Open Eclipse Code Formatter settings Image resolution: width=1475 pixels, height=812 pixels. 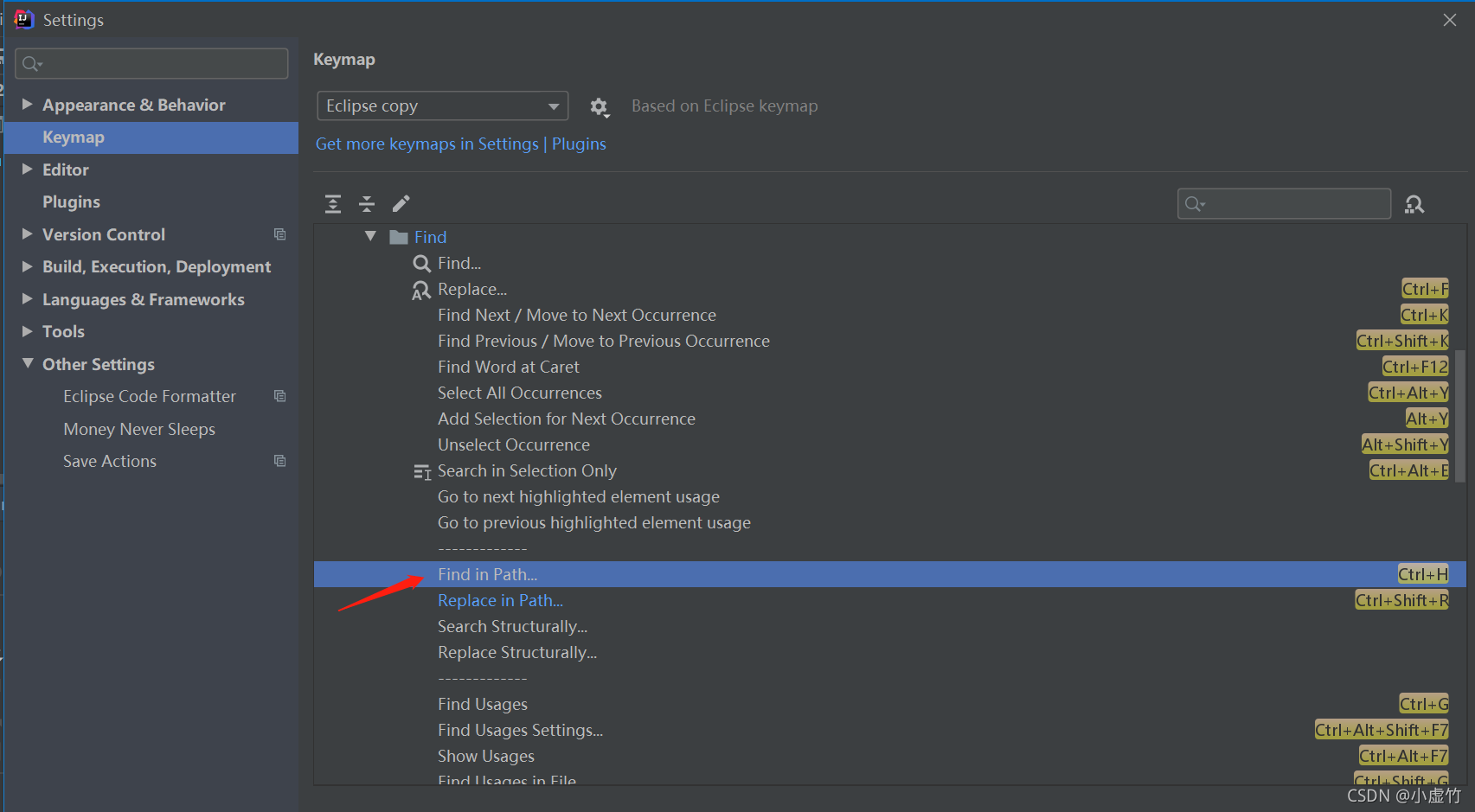[150, 396]
